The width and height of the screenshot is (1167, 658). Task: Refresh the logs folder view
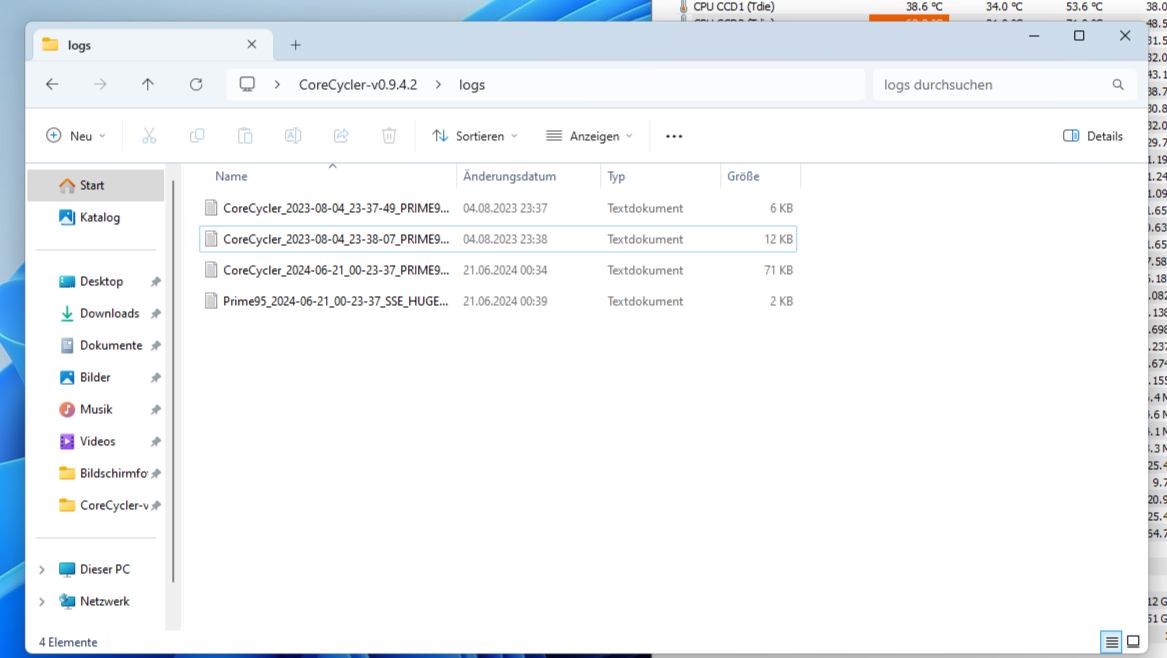196,85
